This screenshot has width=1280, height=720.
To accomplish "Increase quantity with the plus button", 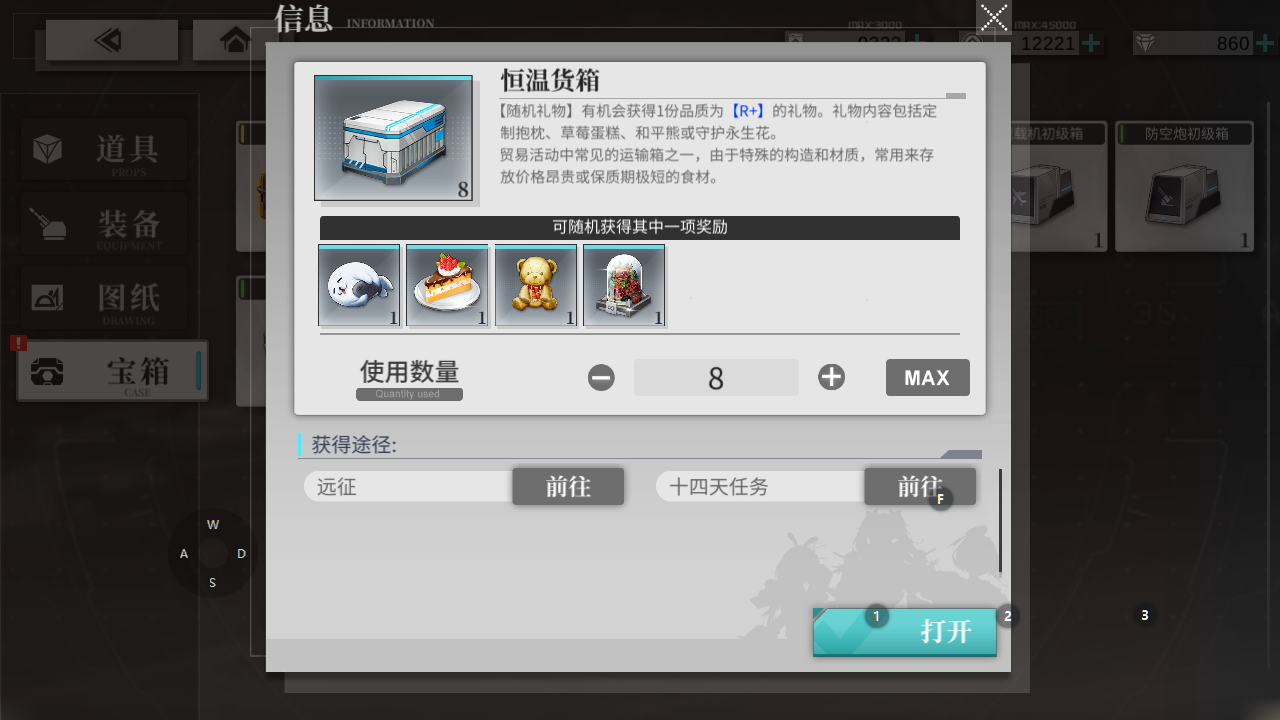I will (x=831, y=377).
